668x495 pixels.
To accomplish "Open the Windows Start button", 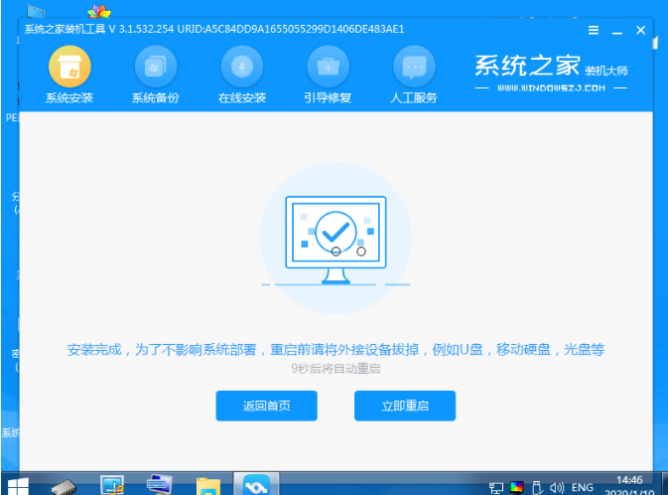I will (x=18, y=486).
